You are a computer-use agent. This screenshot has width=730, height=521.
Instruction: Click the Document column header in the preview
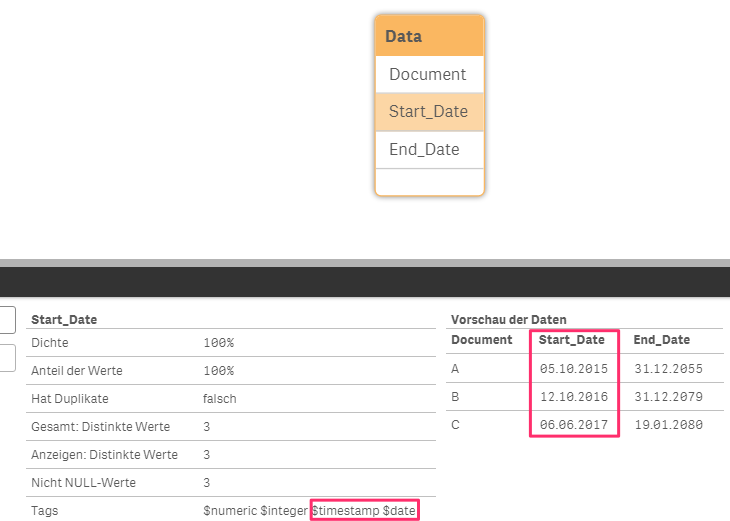(482, 340)
